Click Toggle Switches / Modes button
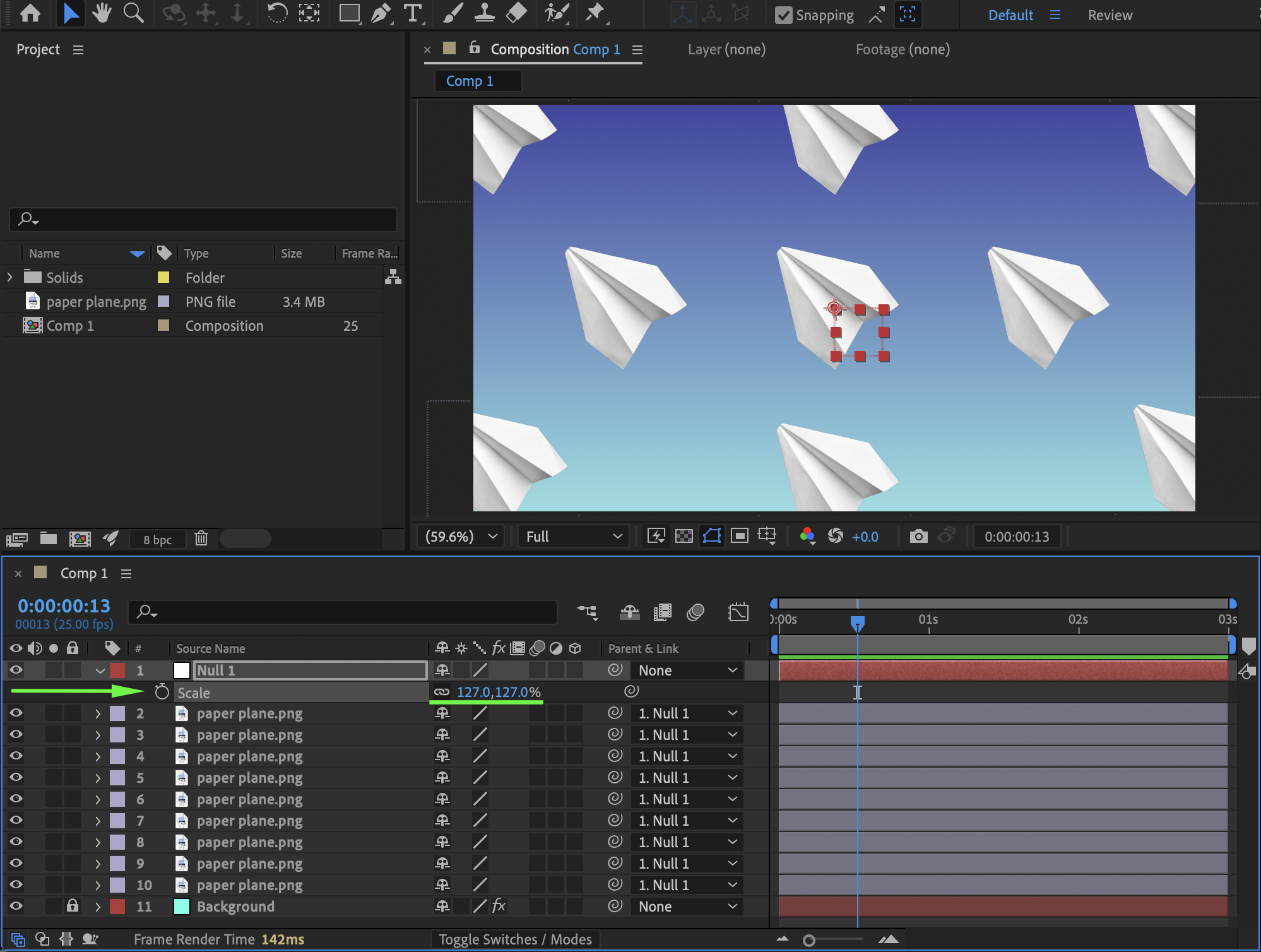The height and width of the screenshot is (952, 1261). coord(515,939)
